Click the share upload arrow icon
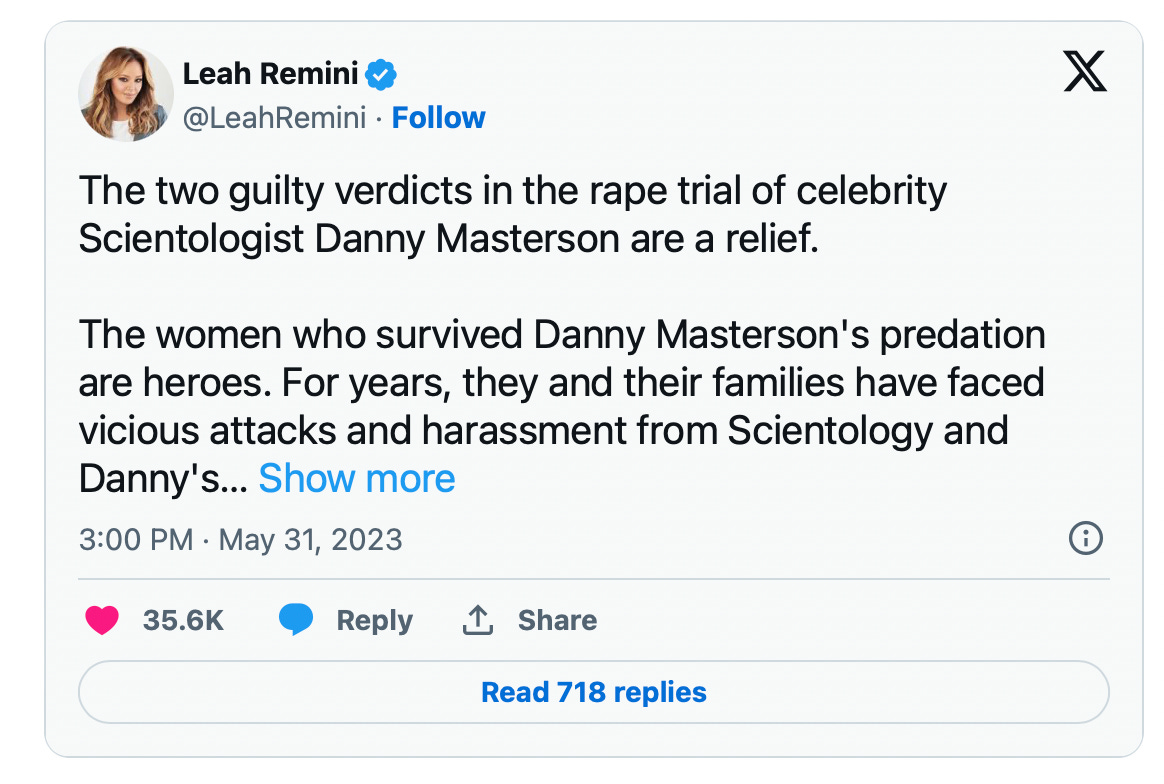This screenshot has height=784, width=1164. click(x=478, y=620)
